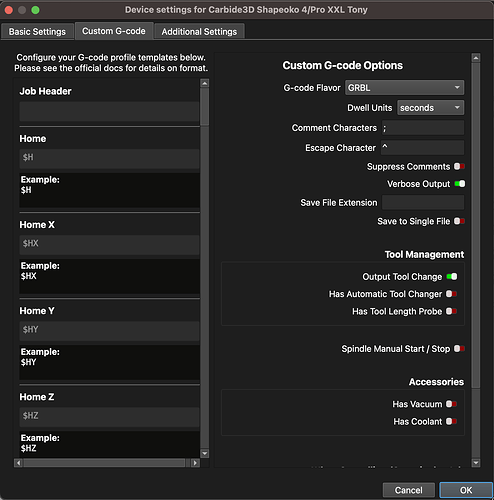This screenshot has height=500, width=494.
Task: Click the Home X template field $HX
Action: [109, 245]
